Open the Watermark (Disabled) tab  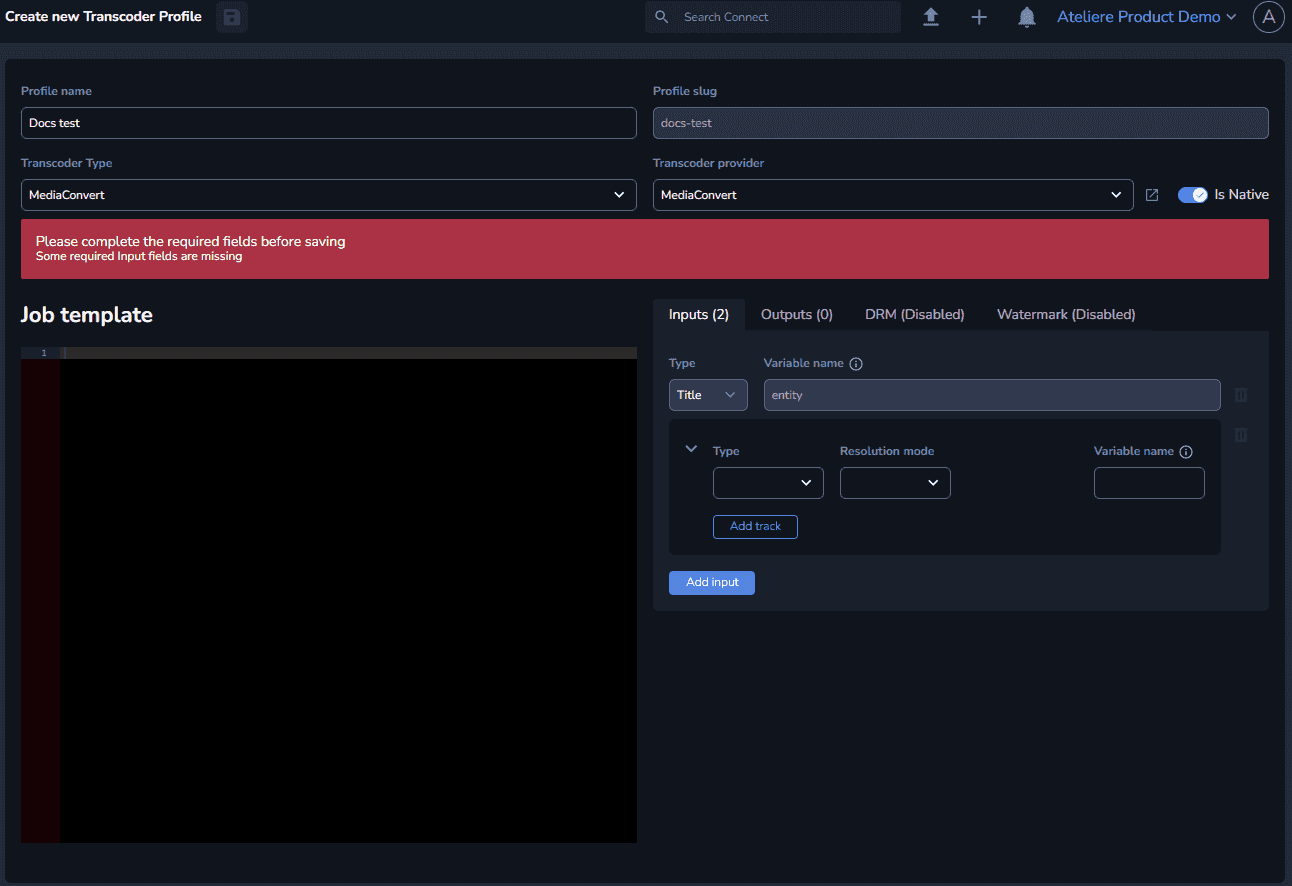point(1066,314)
